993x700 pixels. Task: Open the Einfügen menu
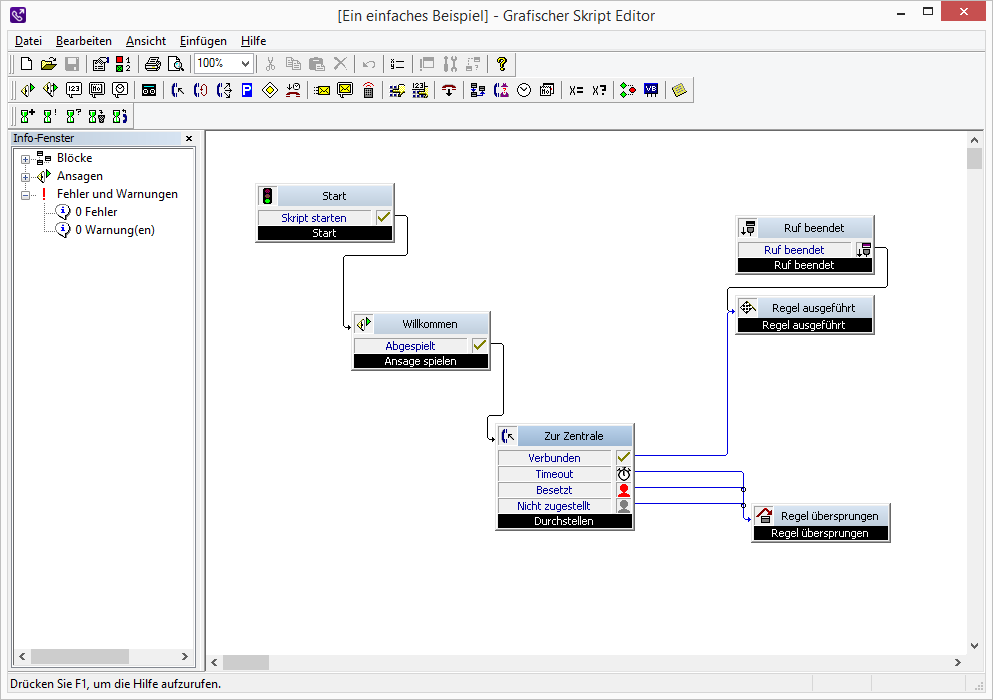click(x=203, y=41)
